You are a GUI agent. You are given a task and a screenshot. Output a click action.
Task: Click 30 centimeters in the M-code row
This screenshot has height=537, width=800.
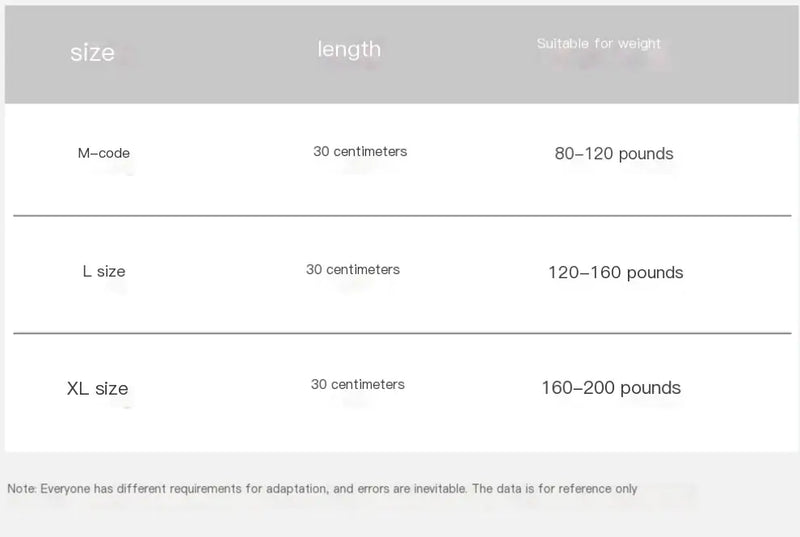pos(360,152)
